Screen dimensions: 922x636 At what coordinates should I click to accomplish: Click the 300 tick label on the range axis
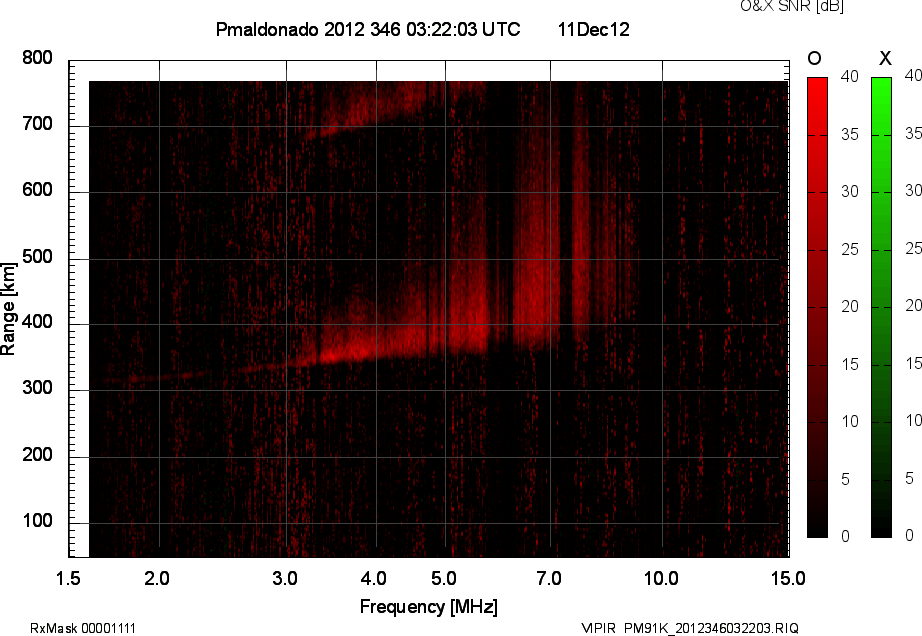(37, 388)
